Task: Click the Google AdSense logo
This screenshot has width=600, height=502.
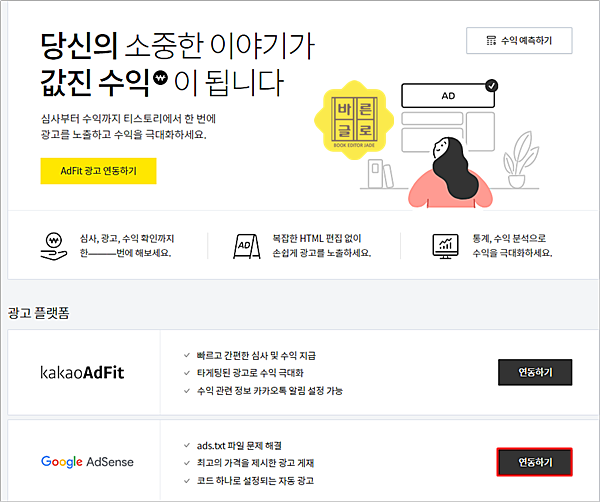Action: point(87,462)
